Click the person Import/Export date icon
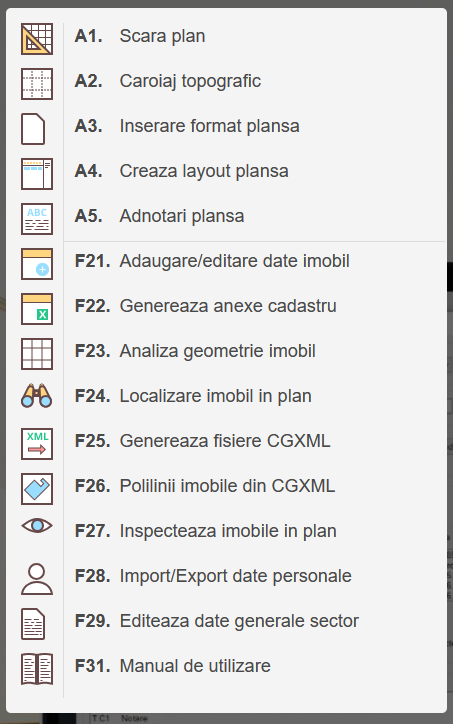453x724 pixels. point(37,579)
